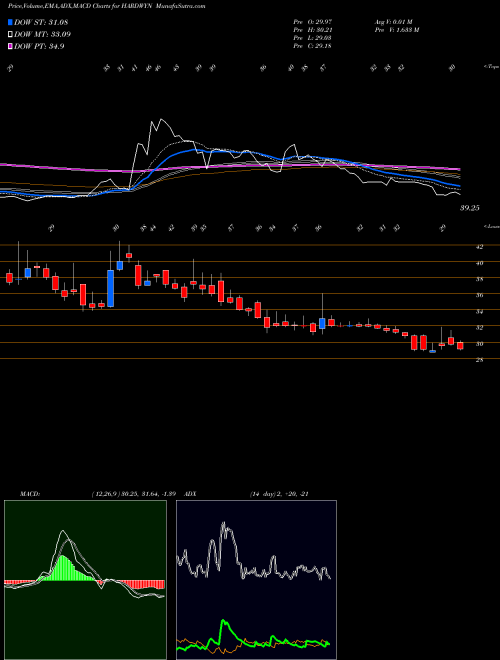The width and height of the screenshot is (500, 660).
Task: Select the 'DOW ST: 31.08' legend label
Action: (x=41, y=22)
